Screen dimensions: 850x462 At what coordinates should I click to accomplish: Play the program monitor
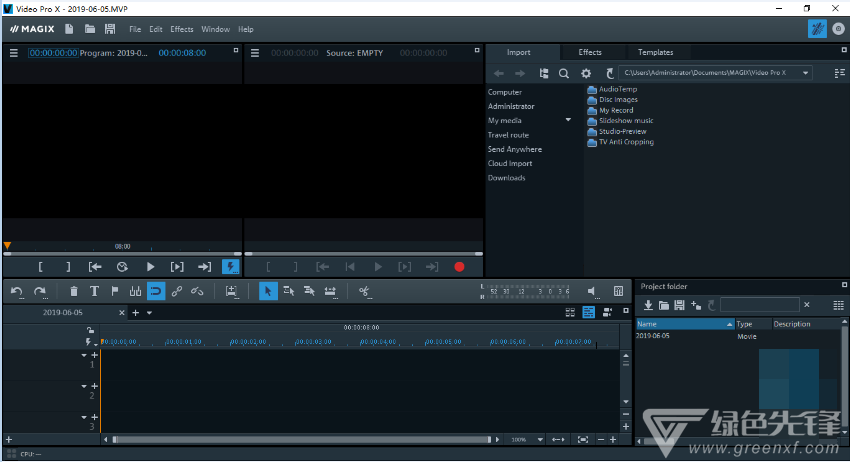pos(150,267)
